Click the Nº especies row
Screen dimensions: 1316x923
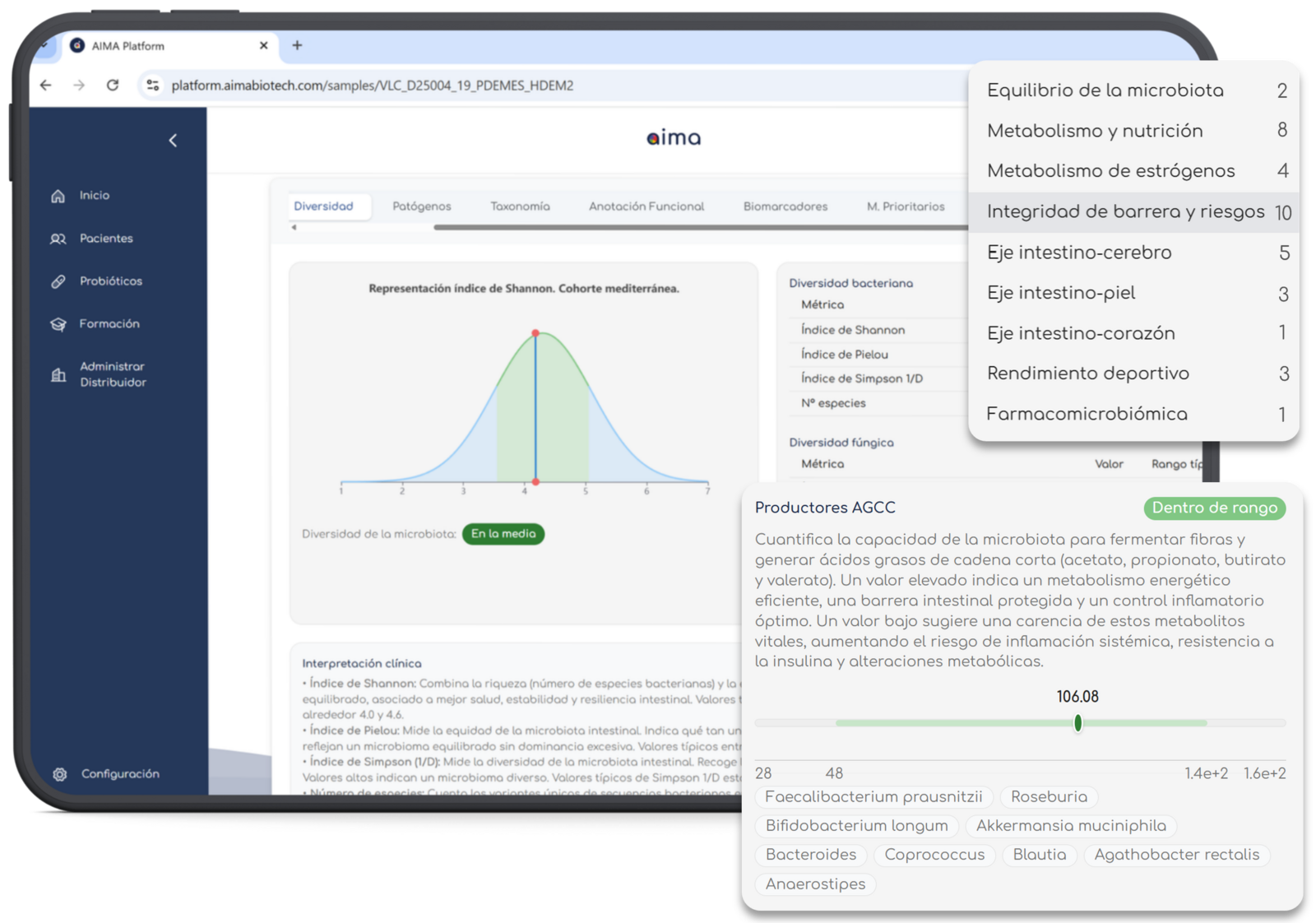coord(878,403)
